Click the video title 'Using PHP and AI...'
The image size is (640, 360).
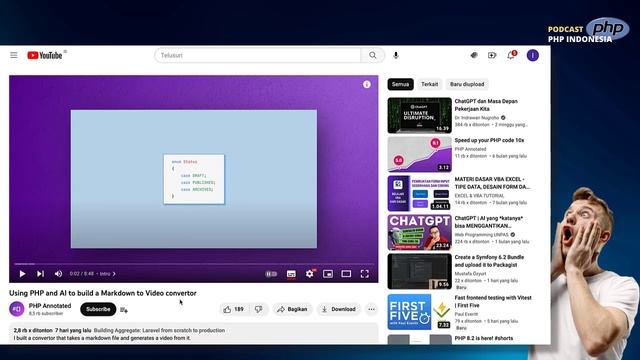coord(103,293)
